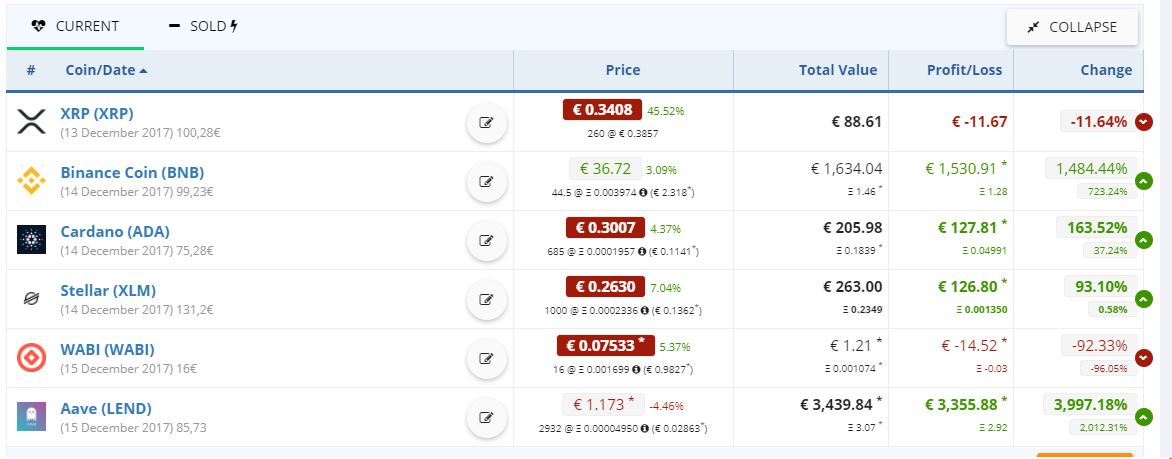Sort by the # column header
The height and width of the screenshot is (459, 1172).
[x=31, y=70]
